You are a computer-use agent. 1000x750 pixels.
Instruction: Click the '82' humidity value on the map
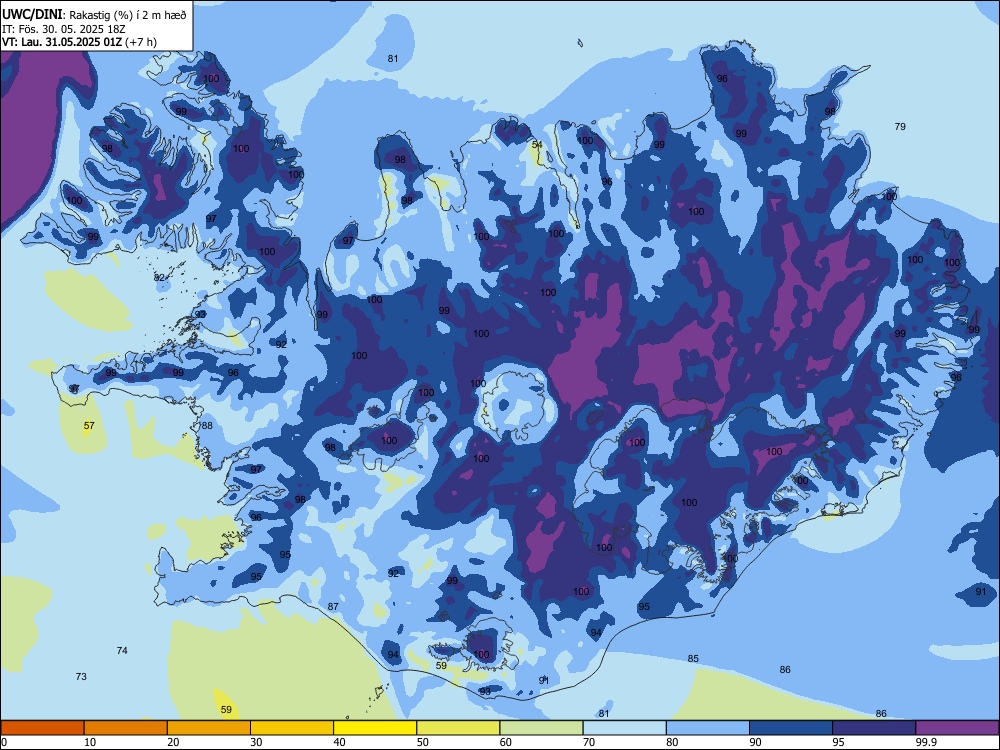pos(159,277)
